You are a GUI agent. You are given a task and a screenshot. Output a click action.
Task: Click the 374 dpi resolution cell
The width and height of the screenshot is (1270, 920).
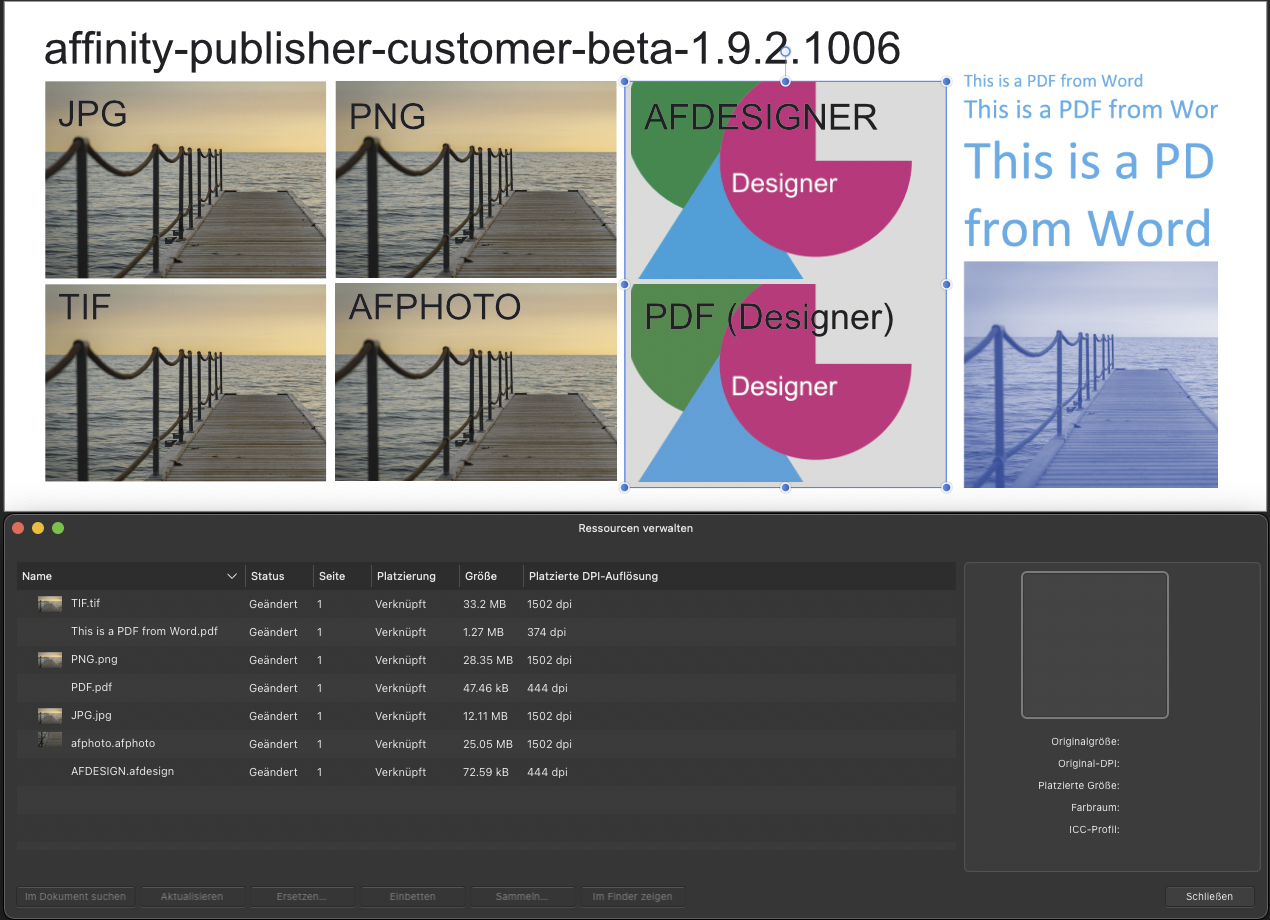(546, 632)
